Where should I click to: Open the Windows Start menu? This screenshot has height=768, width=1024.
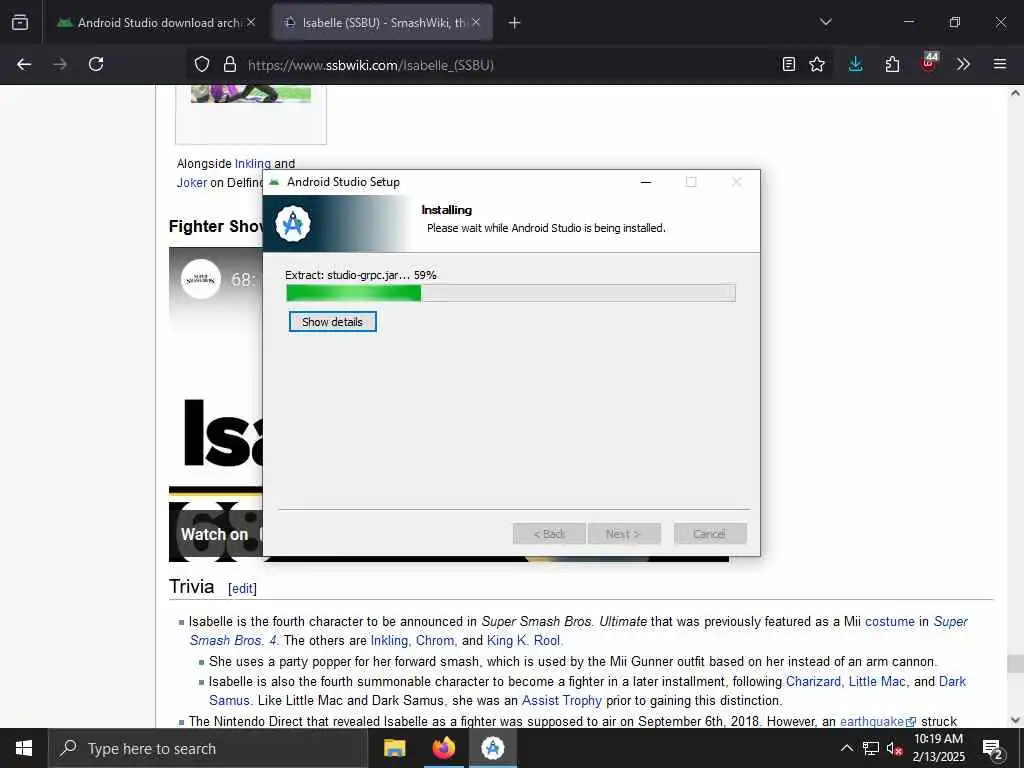24,748
